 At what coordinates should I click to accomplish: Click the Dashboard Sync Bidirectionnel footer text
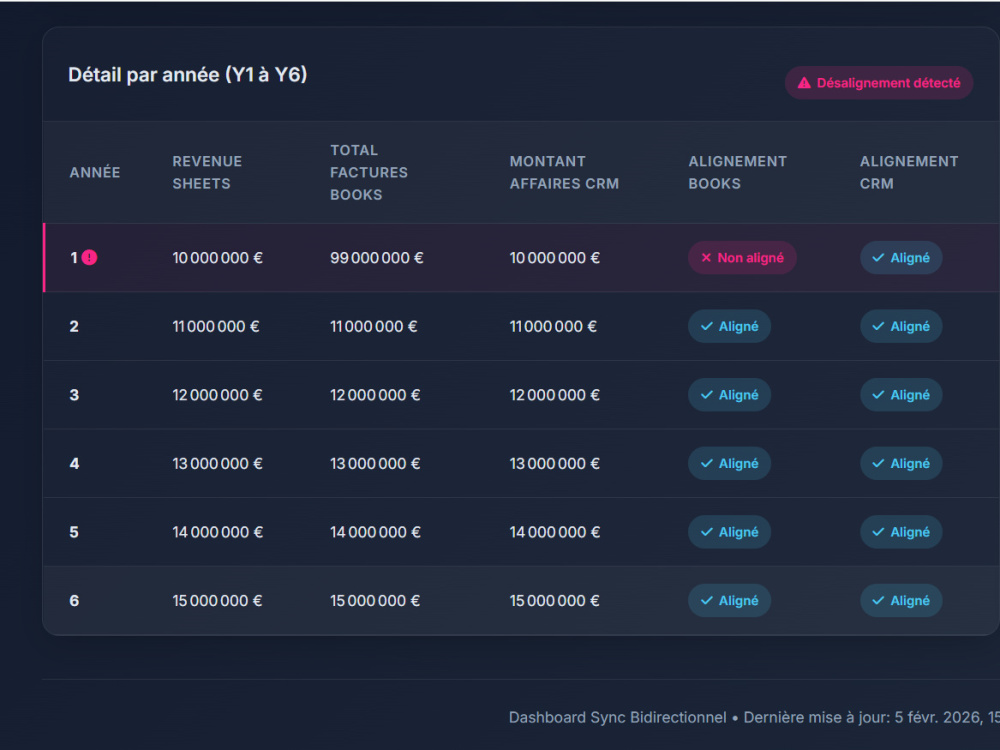(617, 717)
